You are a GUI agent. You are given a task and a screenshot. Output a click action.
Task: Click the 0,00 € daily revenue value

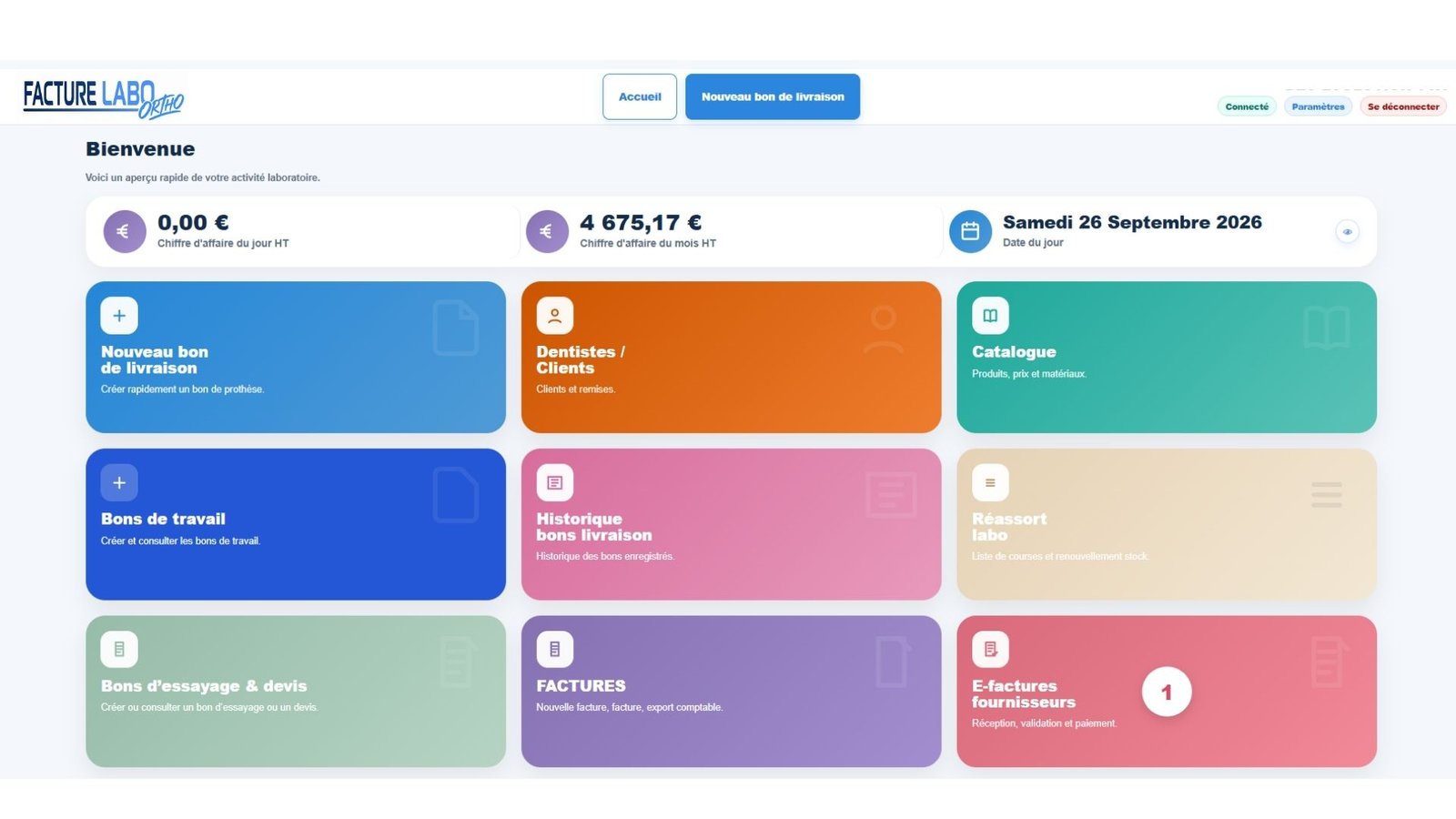(193, 223)
